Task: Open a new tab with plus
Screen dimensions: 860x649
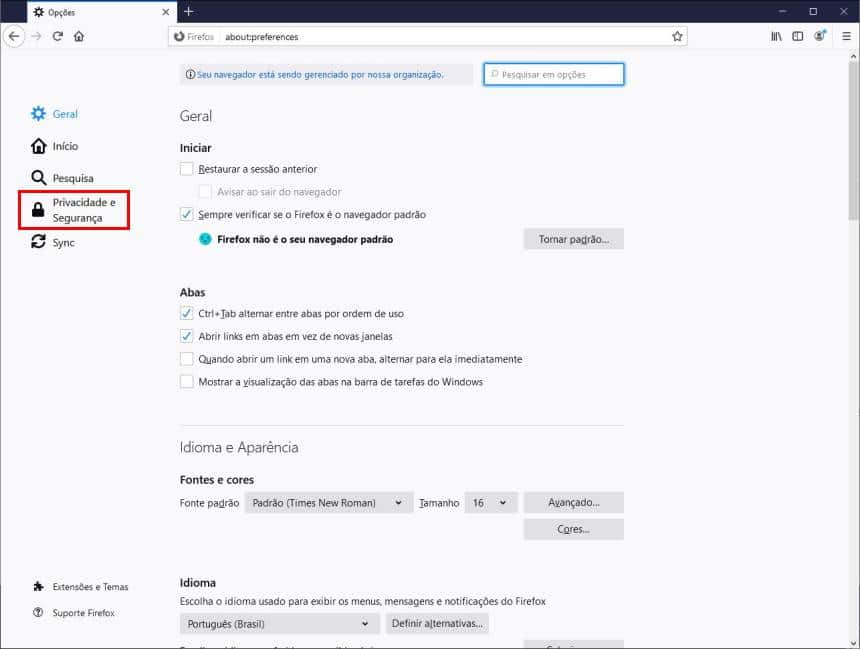Action: (189, 12)
